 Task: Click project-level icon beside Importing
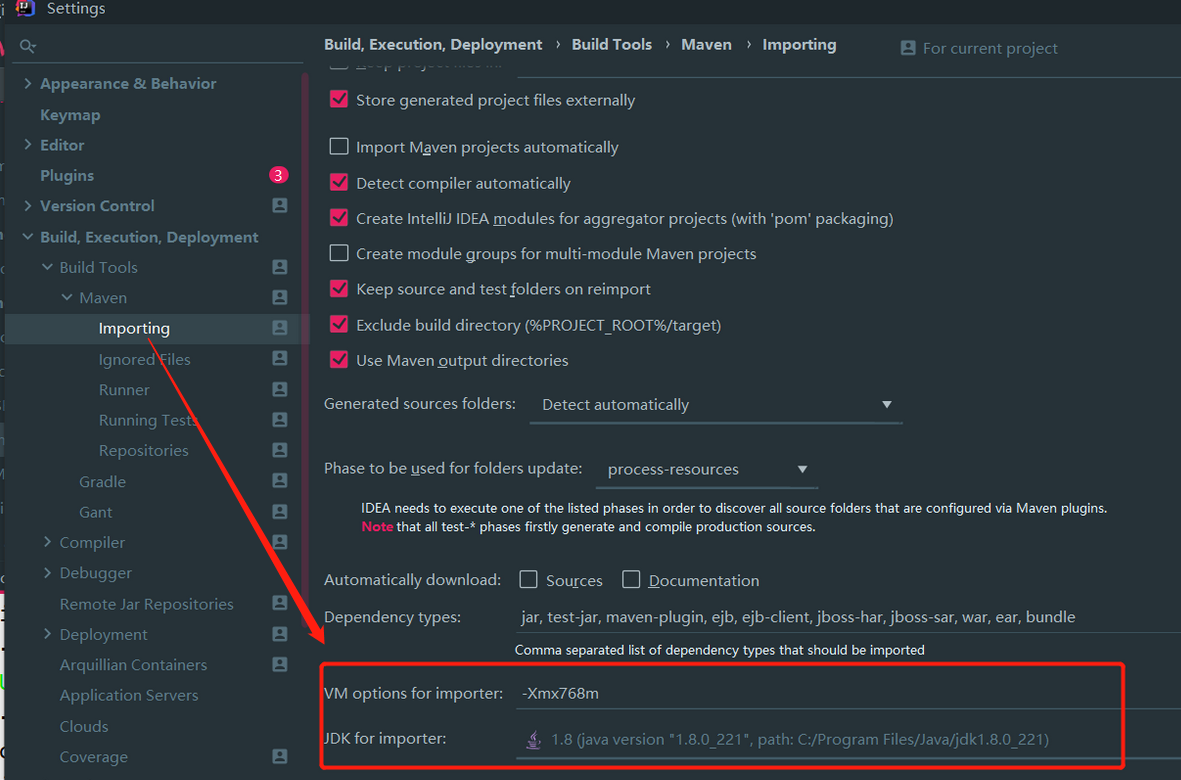[x=279, y=328]
